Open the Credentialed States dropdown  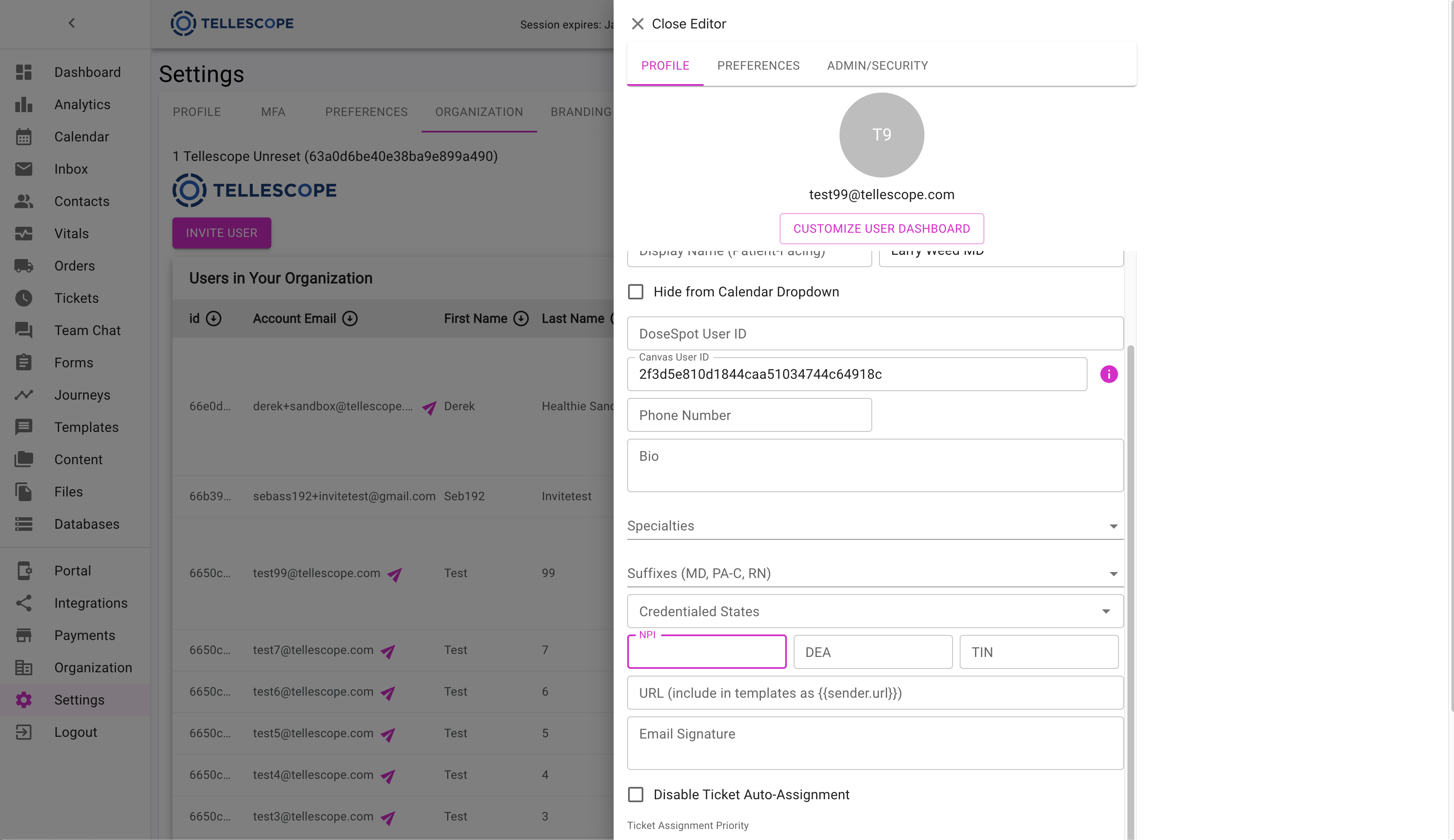coord(875,612)
